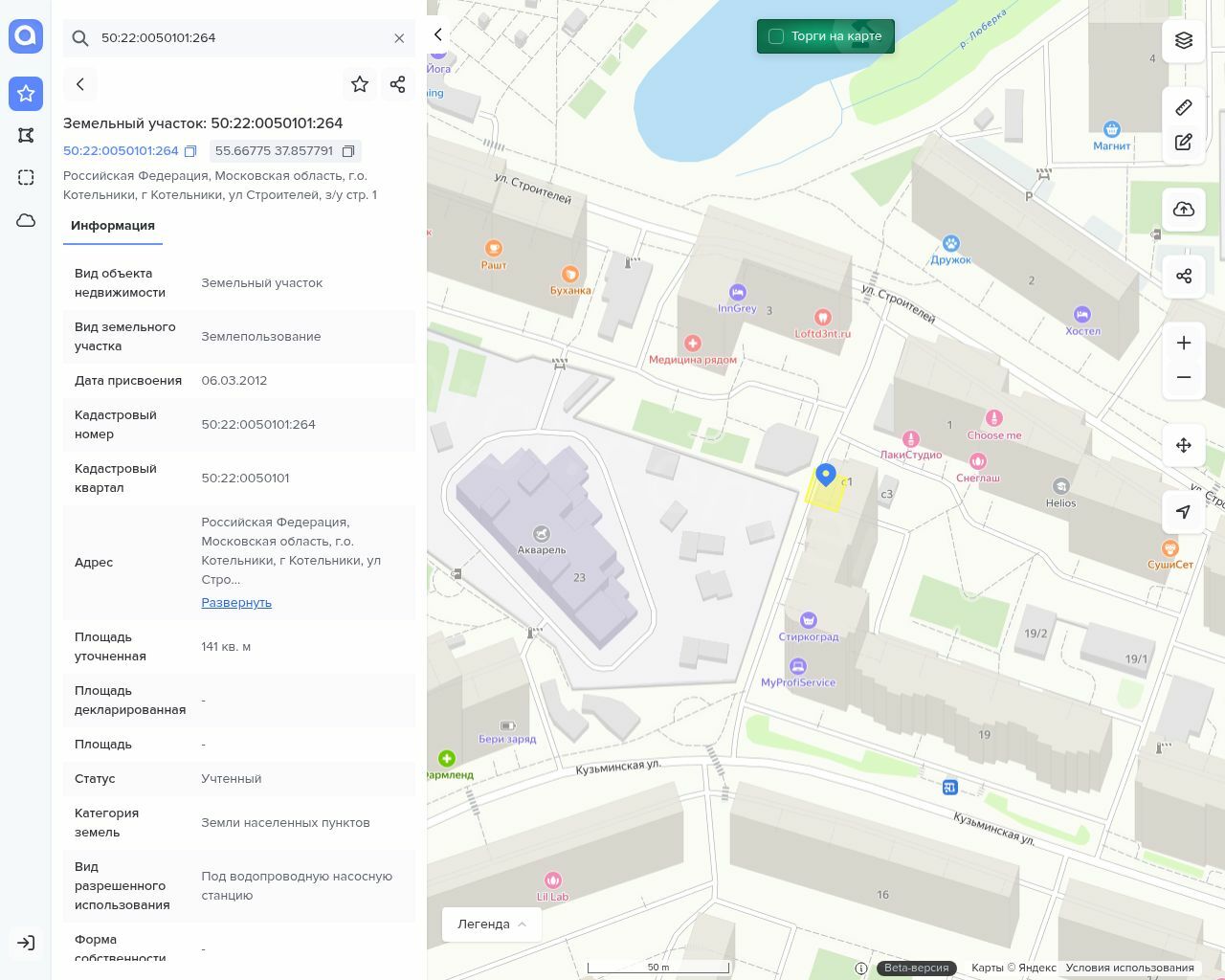Go back using the left arrow
The image size is (1225, 980).
point(80,84)
